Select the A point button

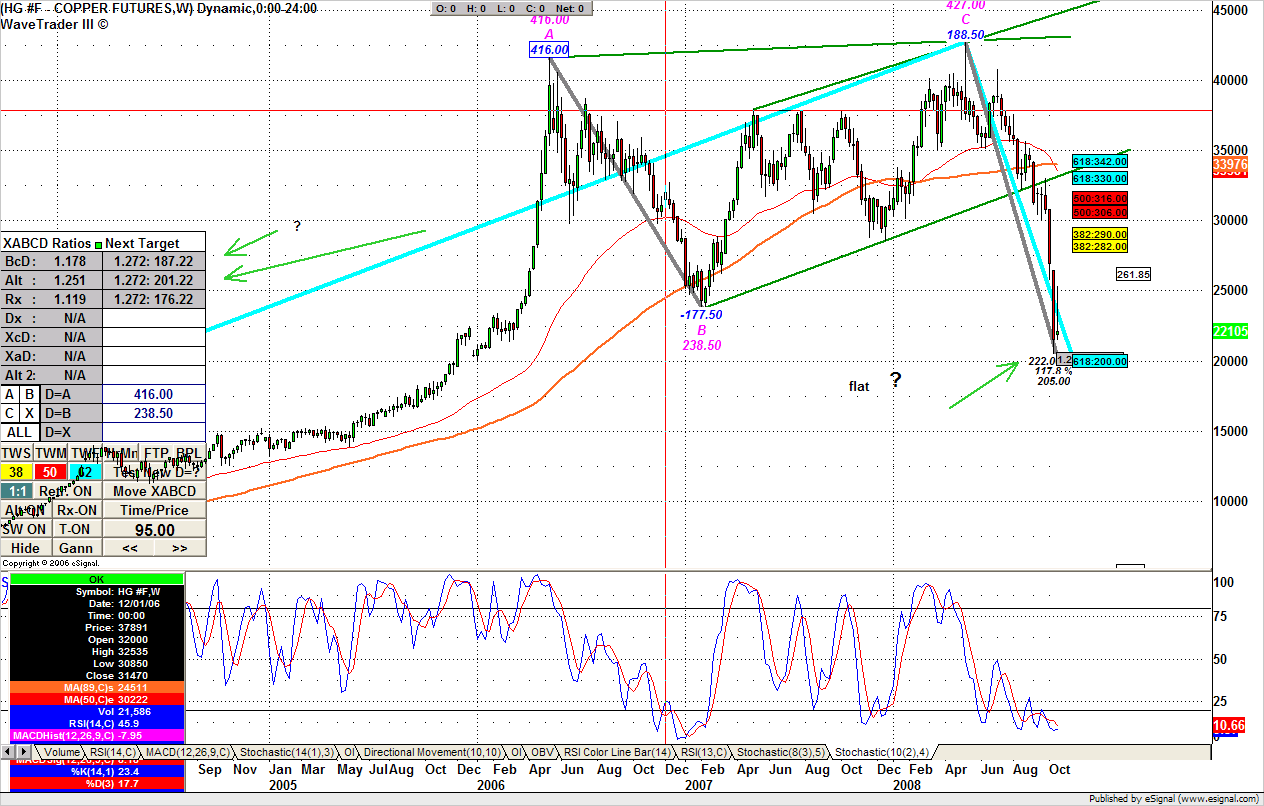pos(10,395)
